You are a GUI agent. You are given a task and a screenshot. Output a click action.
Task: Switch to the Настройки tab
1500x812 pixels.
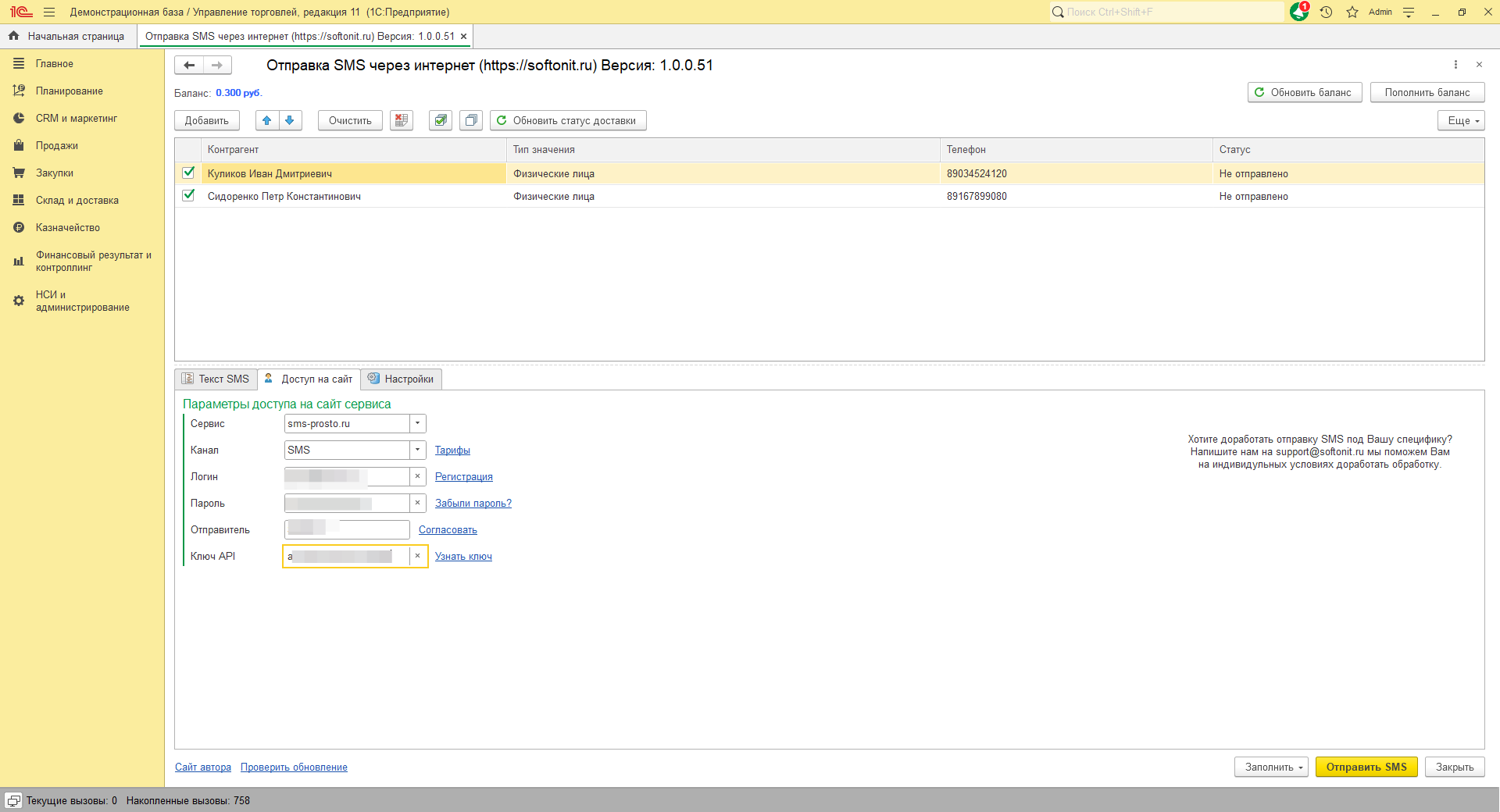pyautogui.click(x=402, y=379)
